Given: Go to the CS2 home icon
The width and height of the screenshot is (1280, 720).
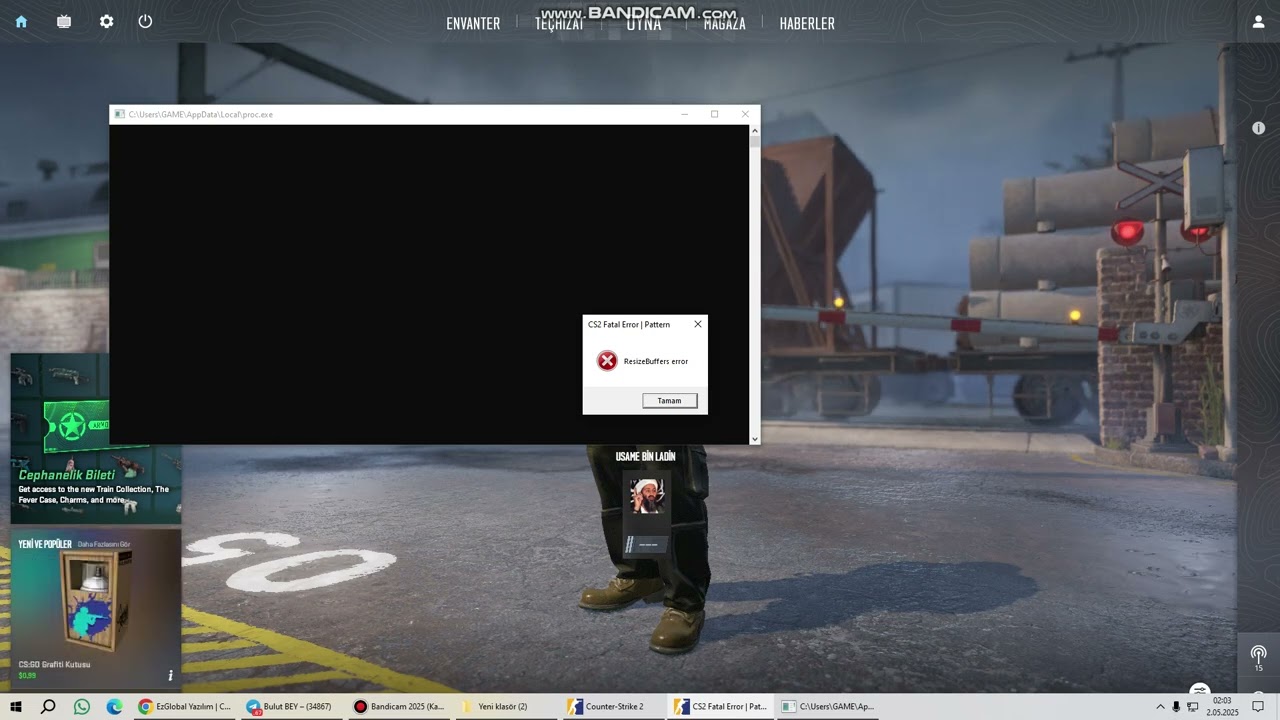Looking at the screenshot, I should pyautogui.click(x=21, y=21).
